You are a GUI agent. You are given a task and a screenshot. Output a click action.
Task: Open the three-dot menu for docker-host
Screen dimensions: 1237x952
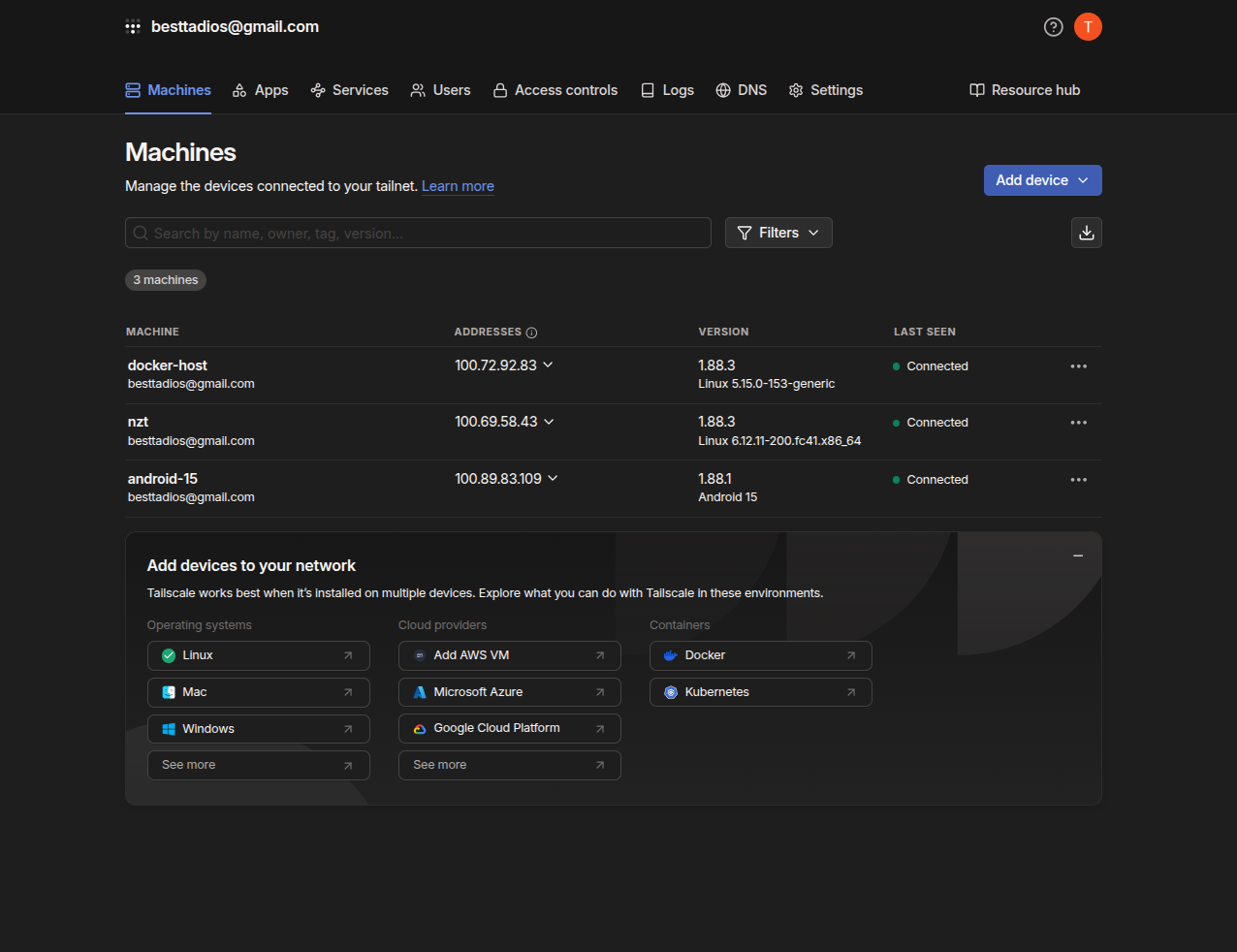pos(1078,366)
